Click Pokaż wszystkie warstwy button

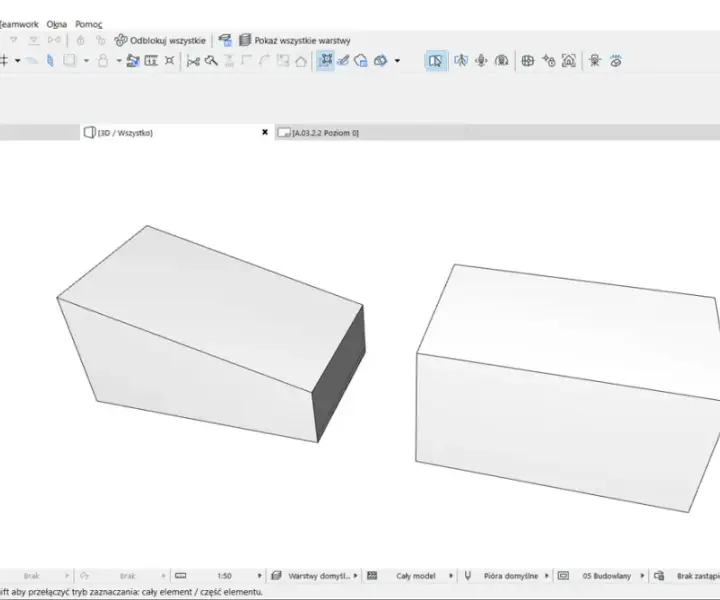(294, 40)
